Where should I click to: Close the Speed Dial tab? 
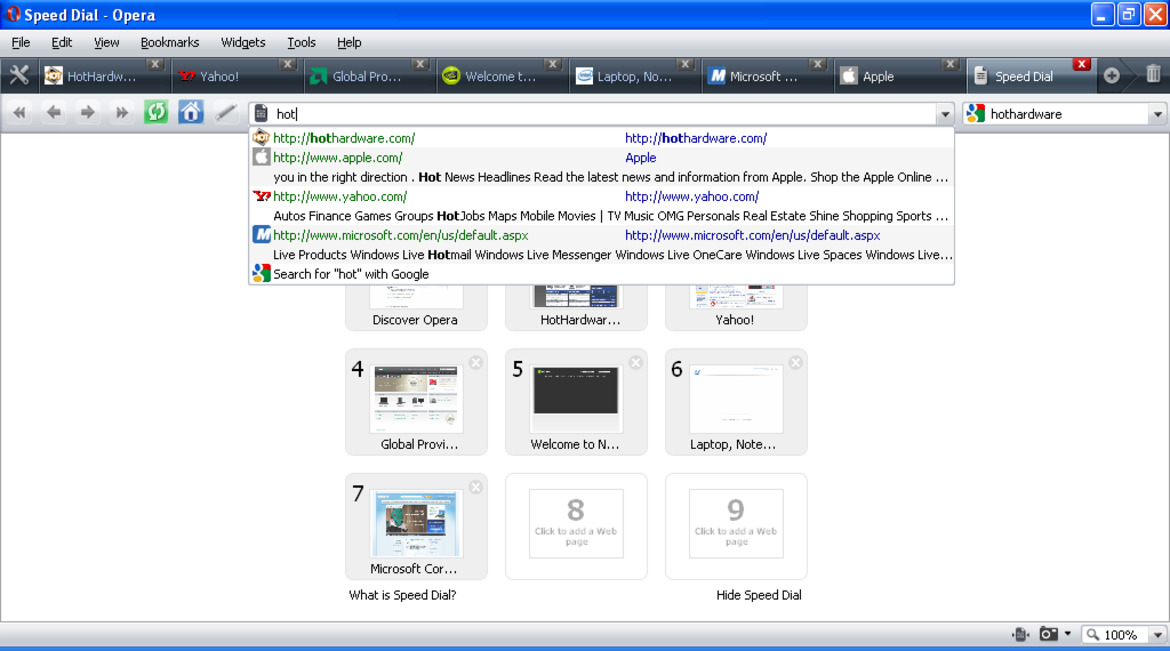click(1081, 64)
